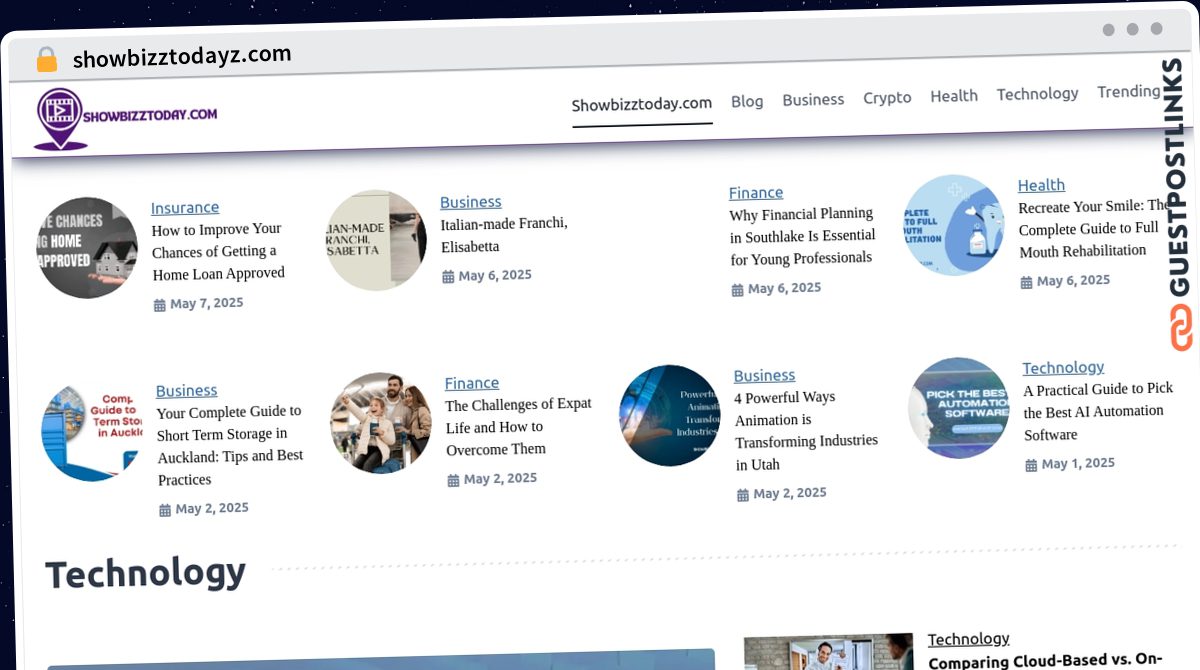The image size is (1200, 670).
Task: Open the Italian-made Franchi thumbnail
Action: [376, 240]
